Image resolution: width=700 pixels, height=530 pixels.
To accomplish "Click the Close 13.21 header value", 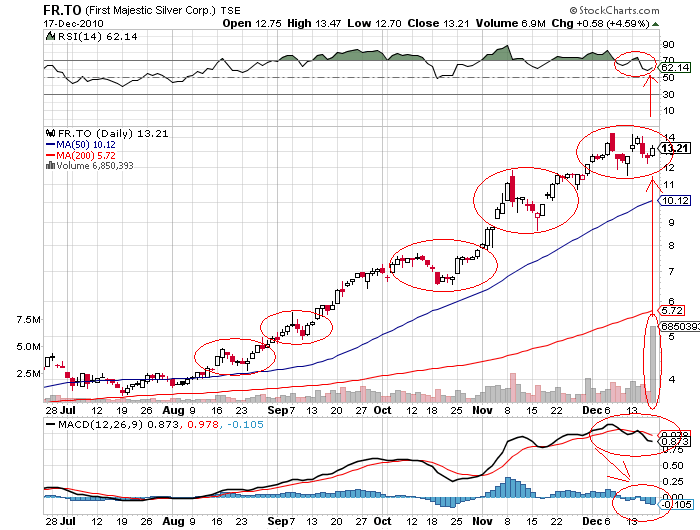I will point(438,23).
